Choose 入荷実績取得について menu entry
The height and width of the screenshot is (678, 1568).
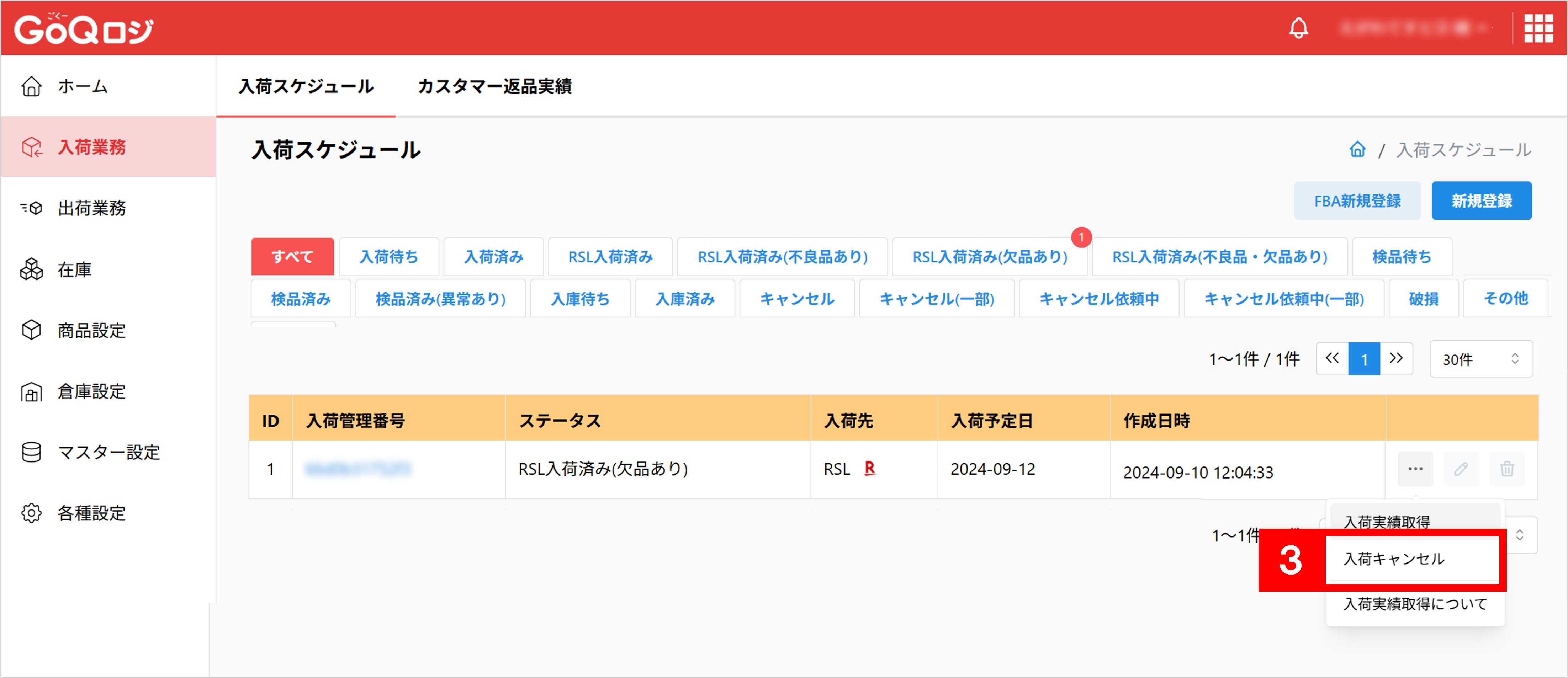pyautogui.click(x=1415, y=604)
